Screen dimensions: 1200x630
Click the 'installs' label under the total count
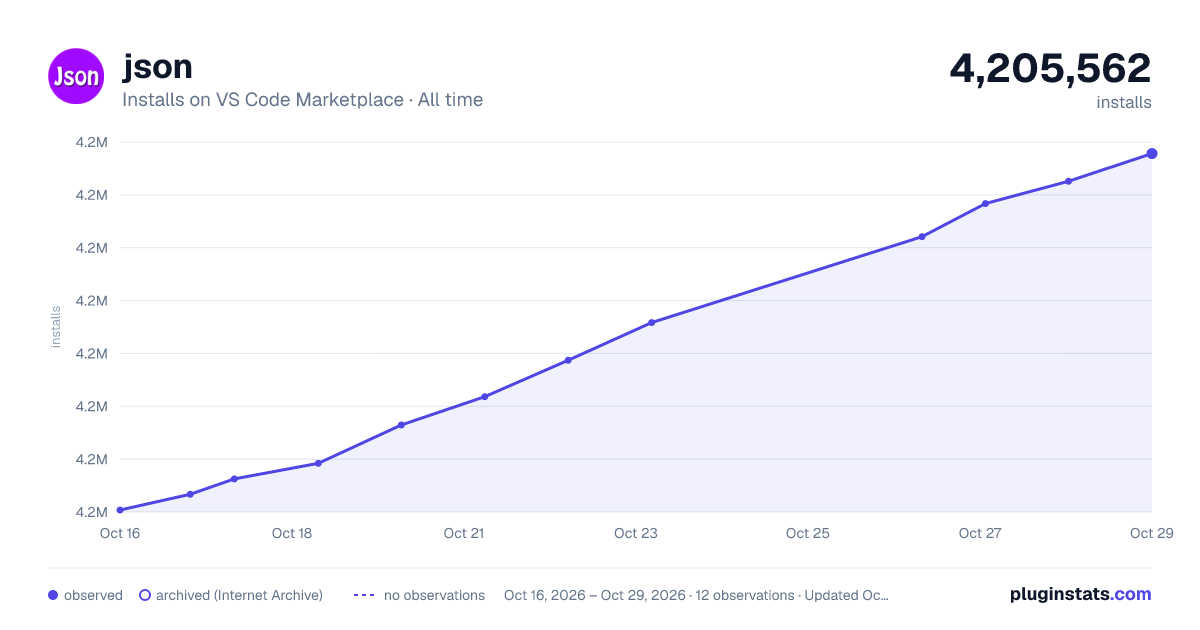point(1124,102)
